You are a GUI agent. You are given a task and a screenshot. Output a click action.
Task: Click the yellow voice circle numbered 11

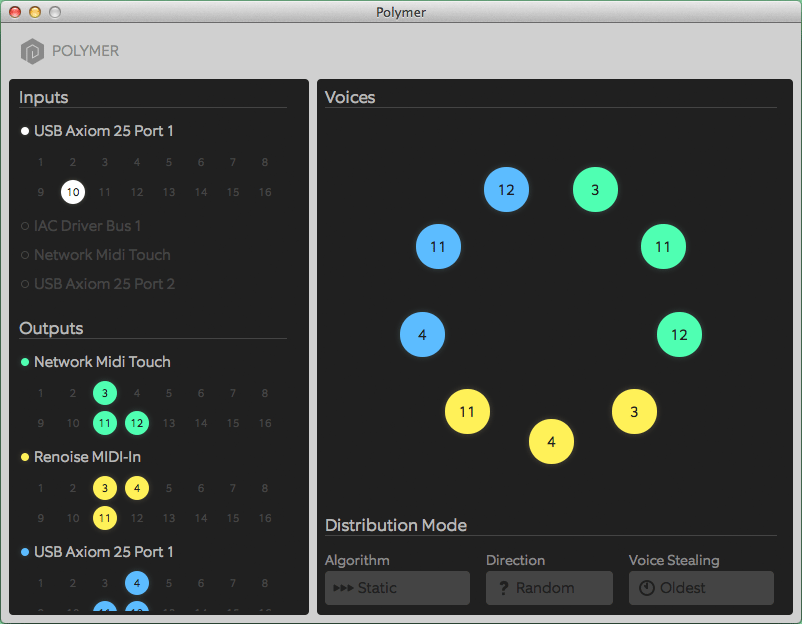tap(467, 412)
